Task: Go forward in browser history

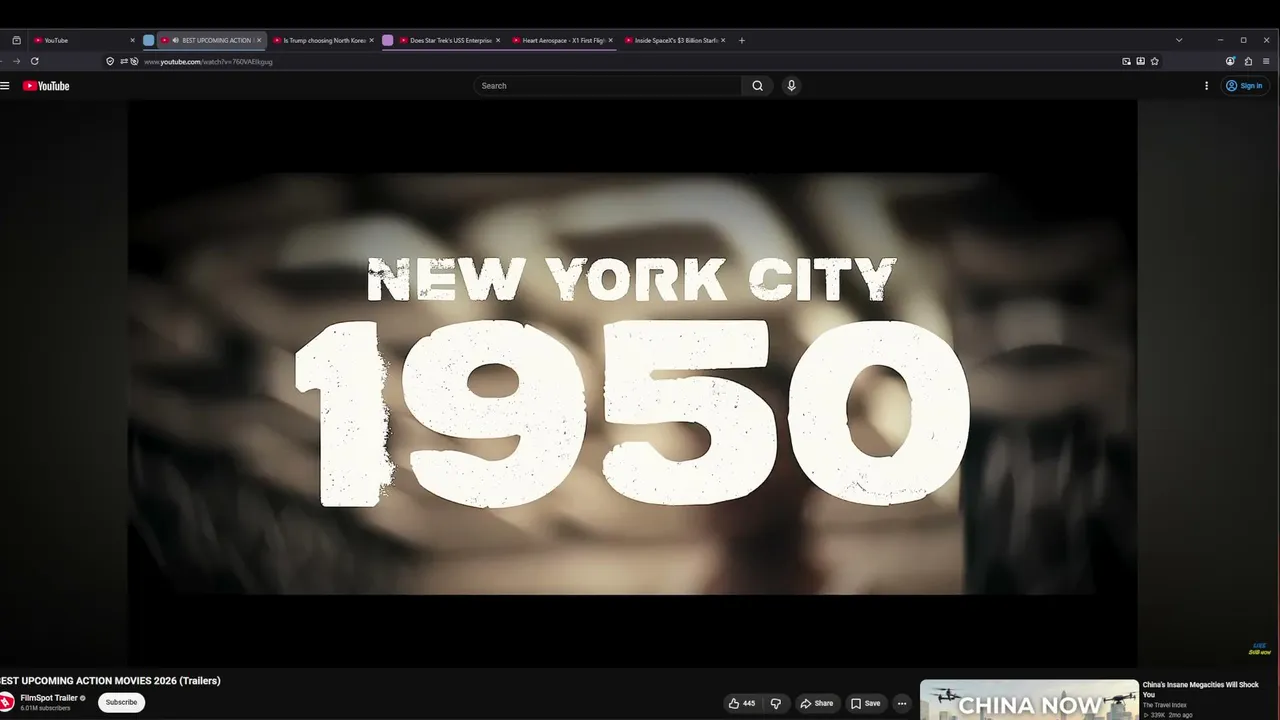Action: pos(16,61)
